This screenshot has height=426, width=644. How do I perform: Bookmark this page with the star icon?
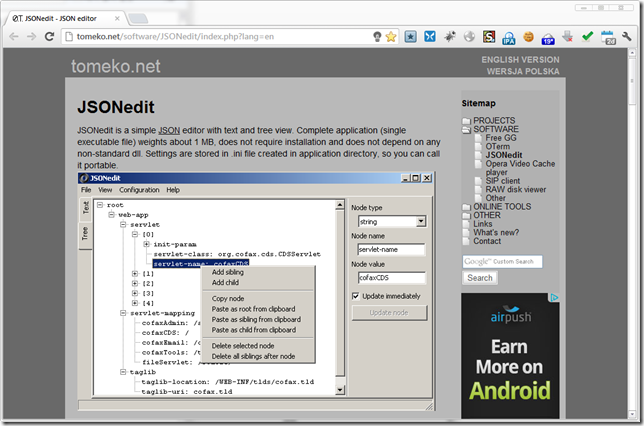click(x=391, y=37)
